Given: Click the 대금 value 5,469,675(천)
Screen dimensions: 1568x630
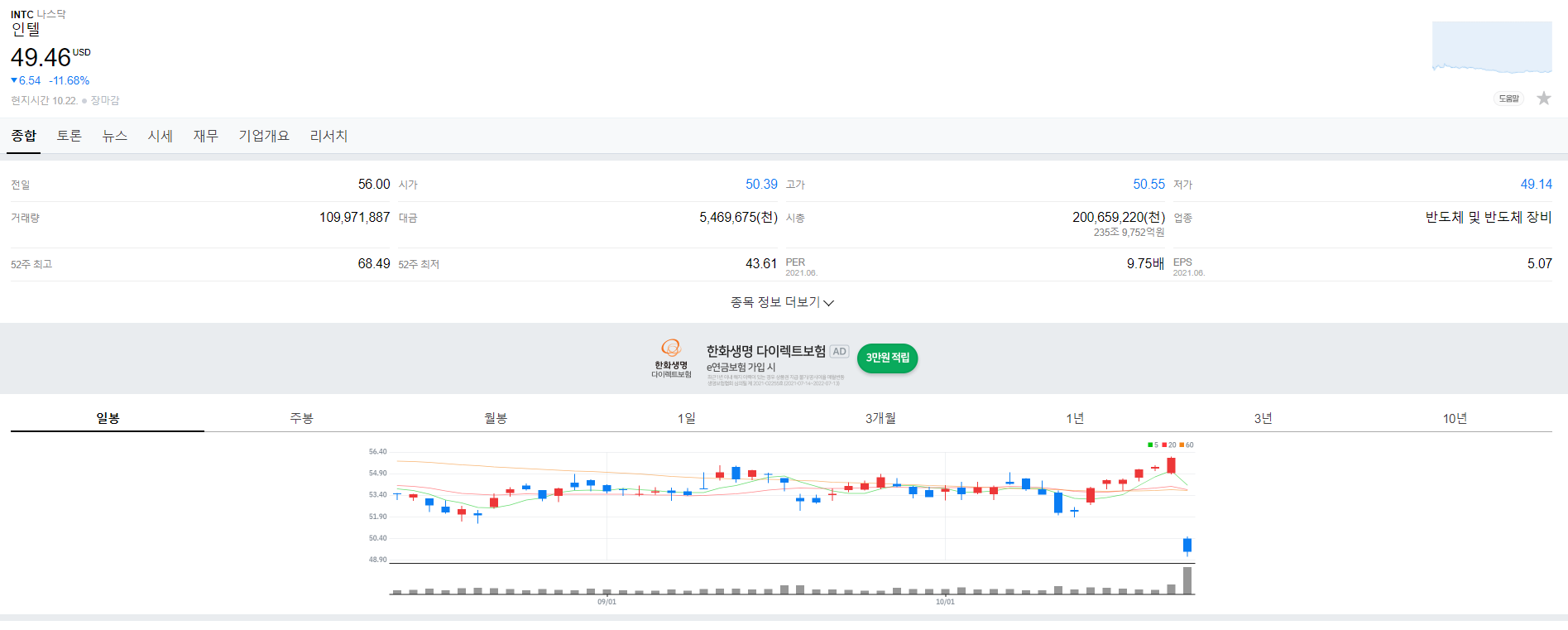Looking at the screenshot, I should [738, 217].
